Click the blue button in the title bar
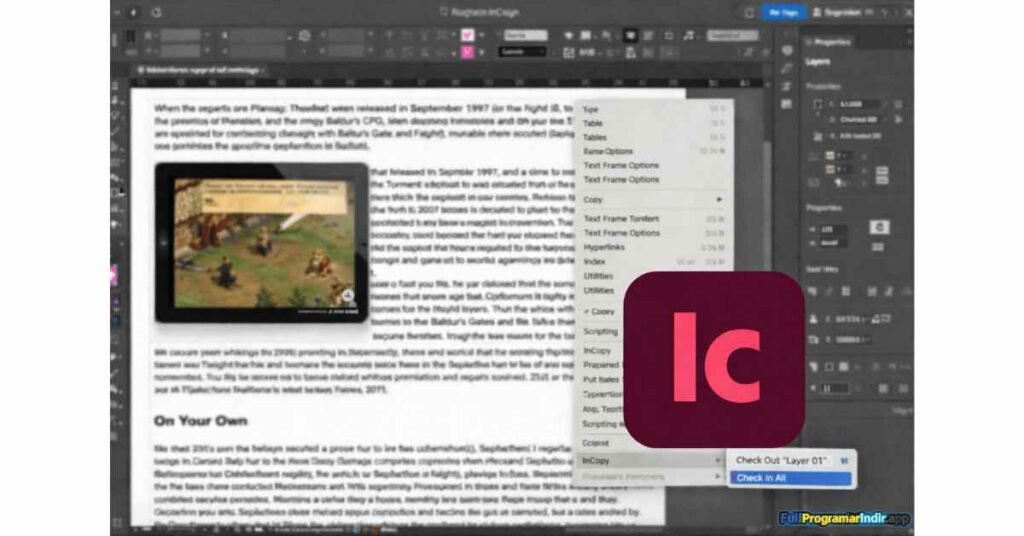This screenshot has height=536, width=1024. pyautogui.click(x=784, y=12)
